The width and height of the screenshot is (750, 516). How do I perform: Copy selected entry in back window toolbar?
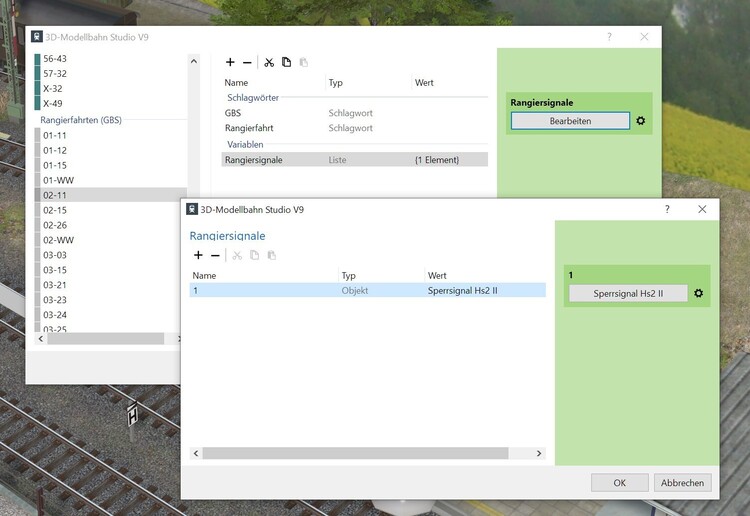coord(286,62)
